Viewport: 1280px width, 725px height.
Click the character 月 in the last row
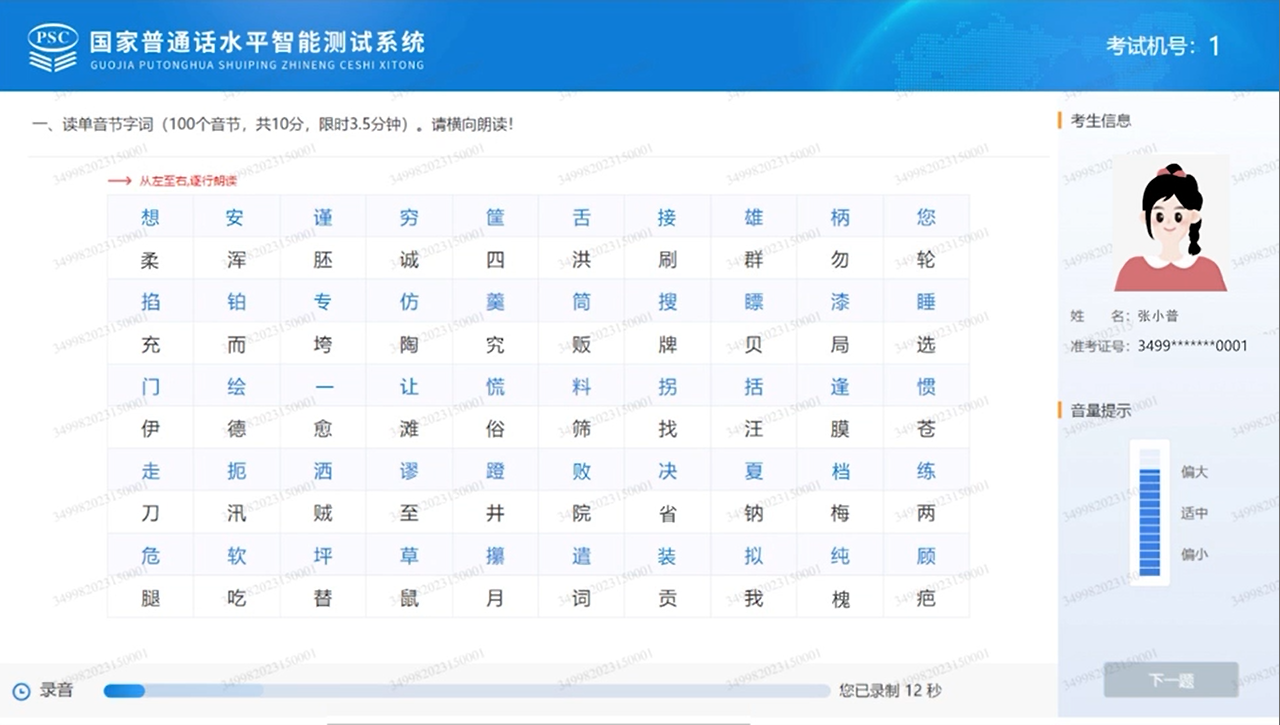(x=495, y=598)
